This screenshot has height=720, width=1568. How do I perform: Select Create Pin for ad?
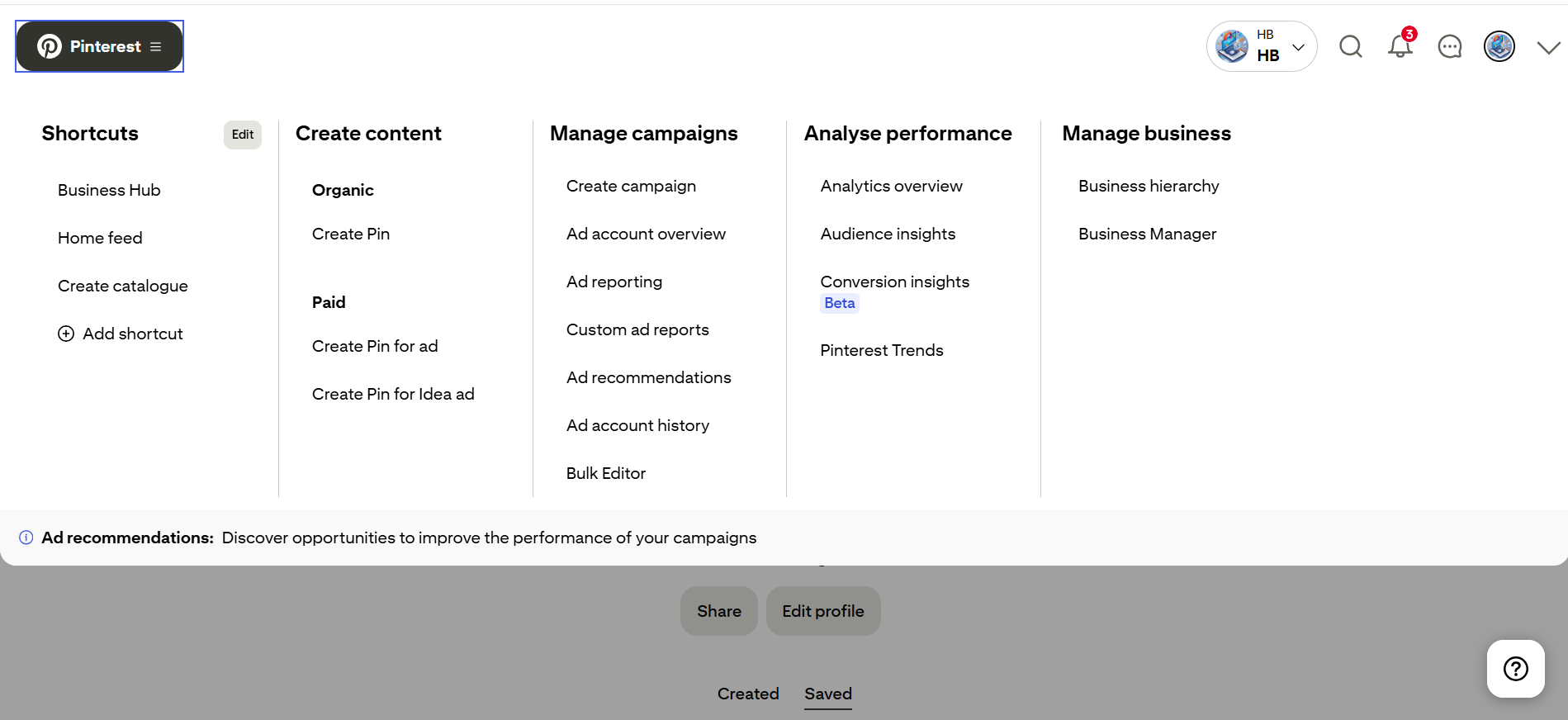[x=375, y=346]
